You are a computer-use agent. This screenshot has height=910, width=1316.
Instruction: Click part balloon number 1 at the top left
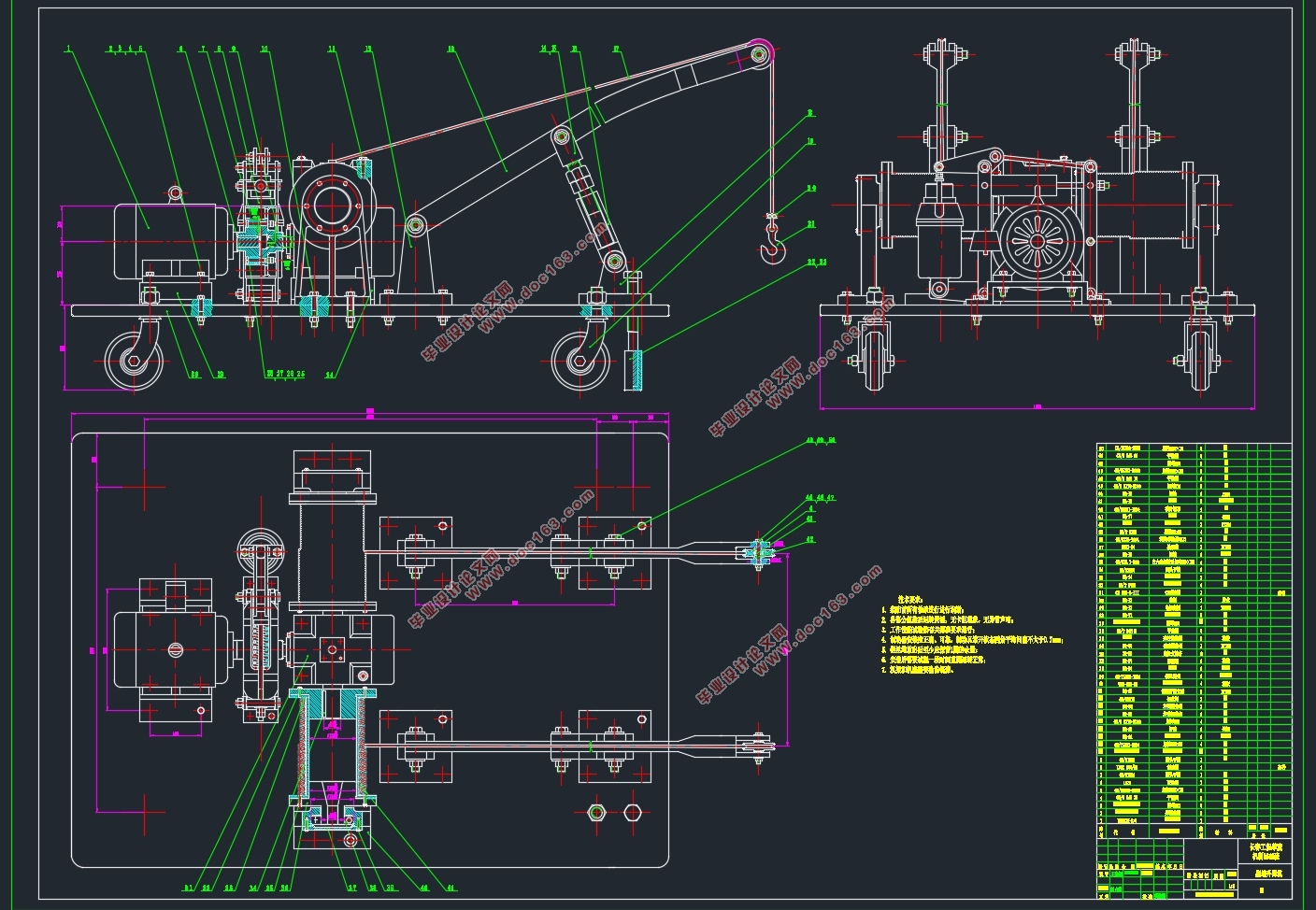67,49
